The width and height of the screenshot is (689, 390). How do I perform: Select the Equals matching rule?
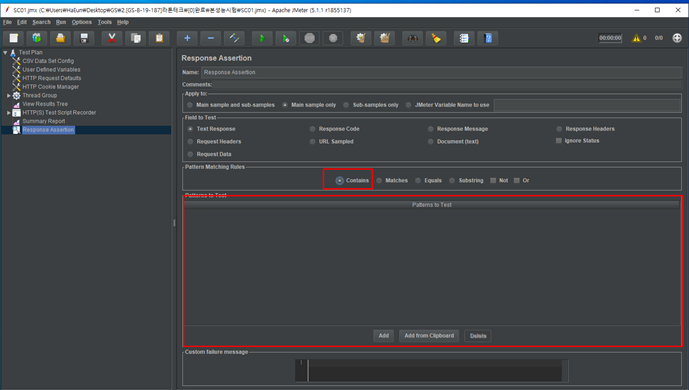tap(418, 181)
